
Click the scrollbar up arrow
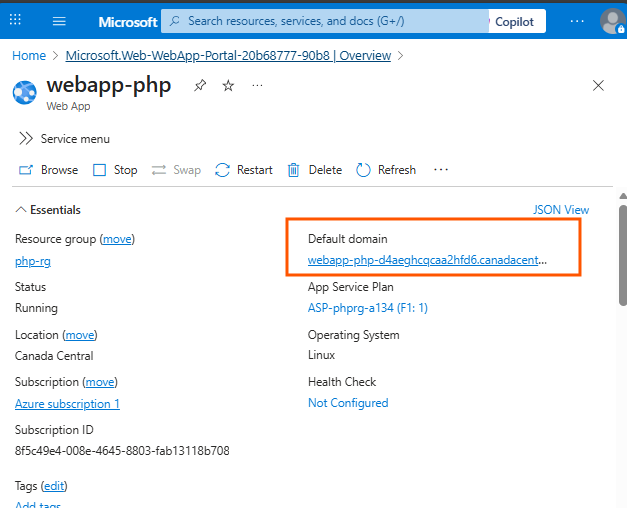623,196
